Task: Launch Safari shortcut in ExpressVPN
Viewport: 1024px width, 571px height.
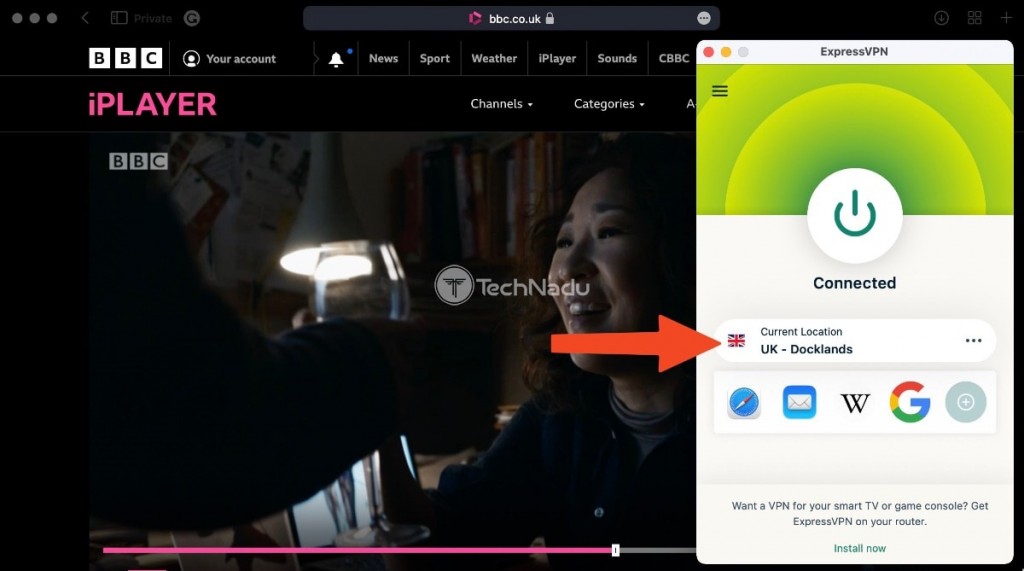Action: (x=744, y=402)
